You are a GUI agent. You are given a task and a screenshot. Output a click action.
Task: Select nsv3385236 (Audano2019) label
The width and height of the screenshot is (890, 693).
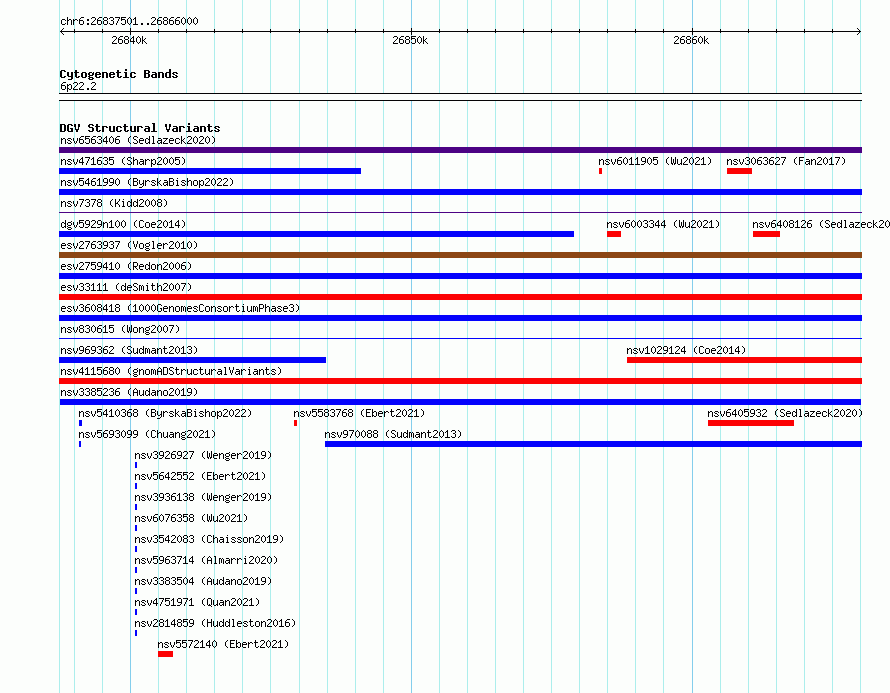[x=129, y=392]
